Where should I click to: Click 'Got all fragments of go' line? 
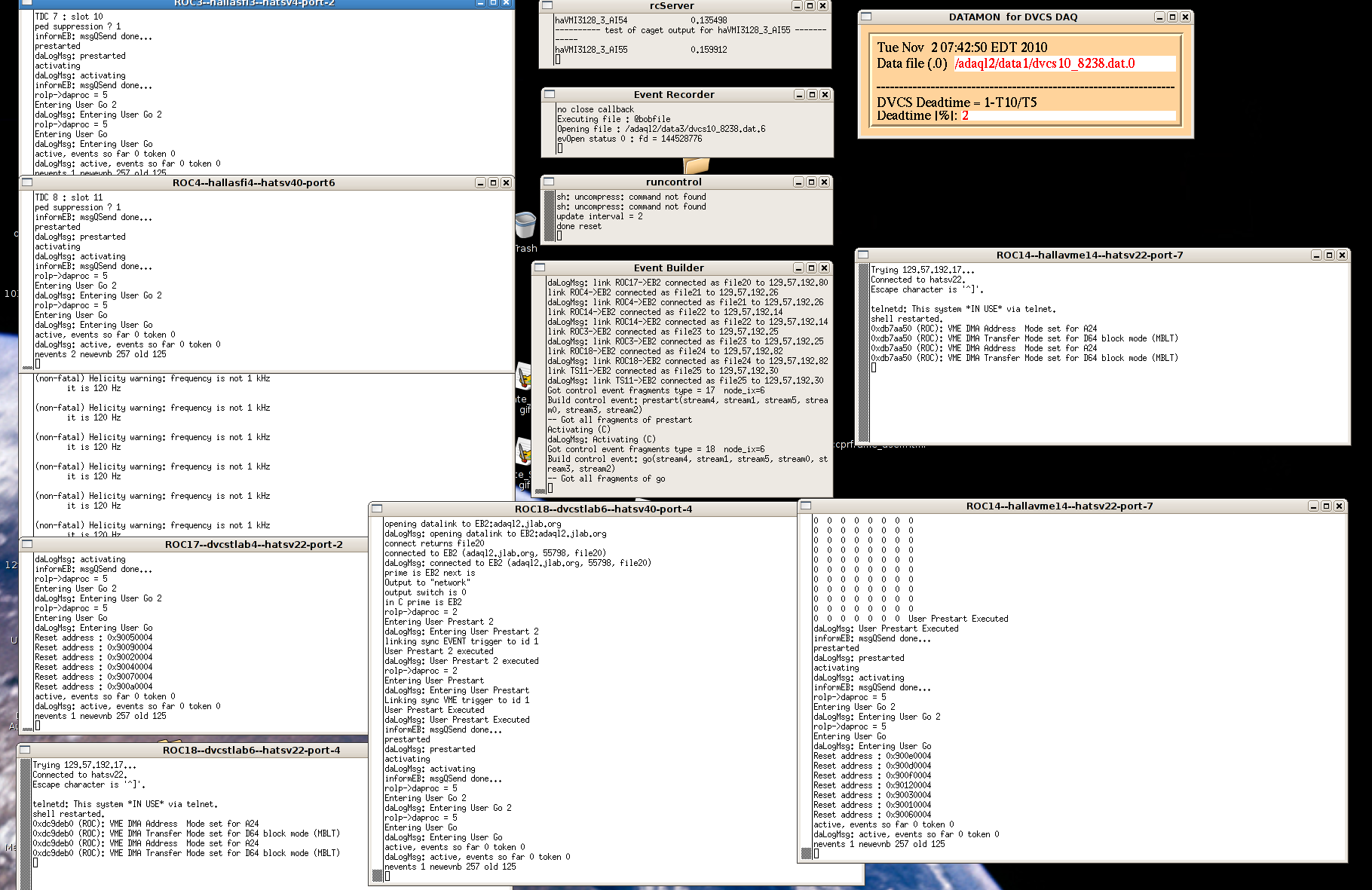coord(606,479)
